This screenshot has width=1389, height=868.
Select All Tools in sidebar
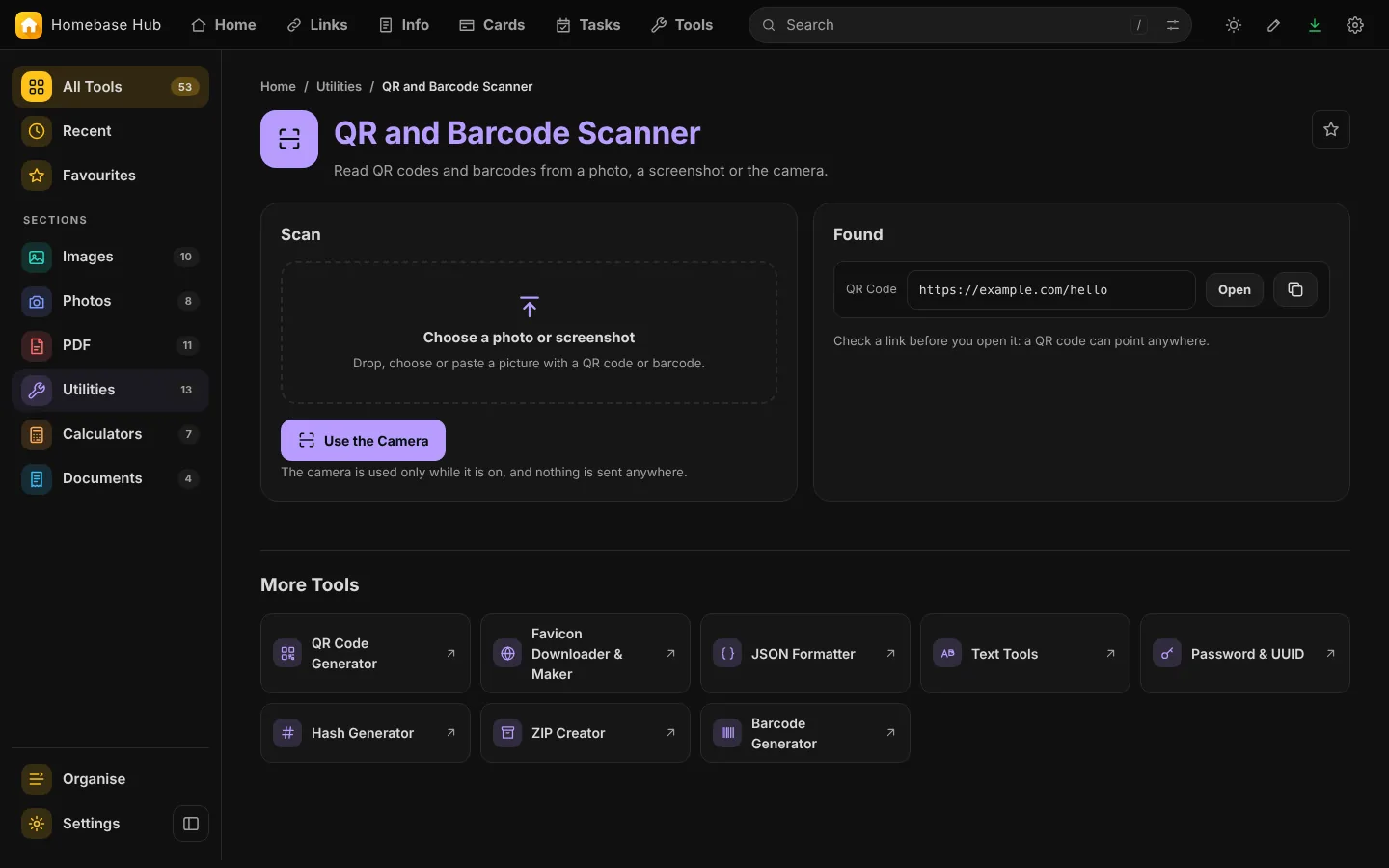110,87
